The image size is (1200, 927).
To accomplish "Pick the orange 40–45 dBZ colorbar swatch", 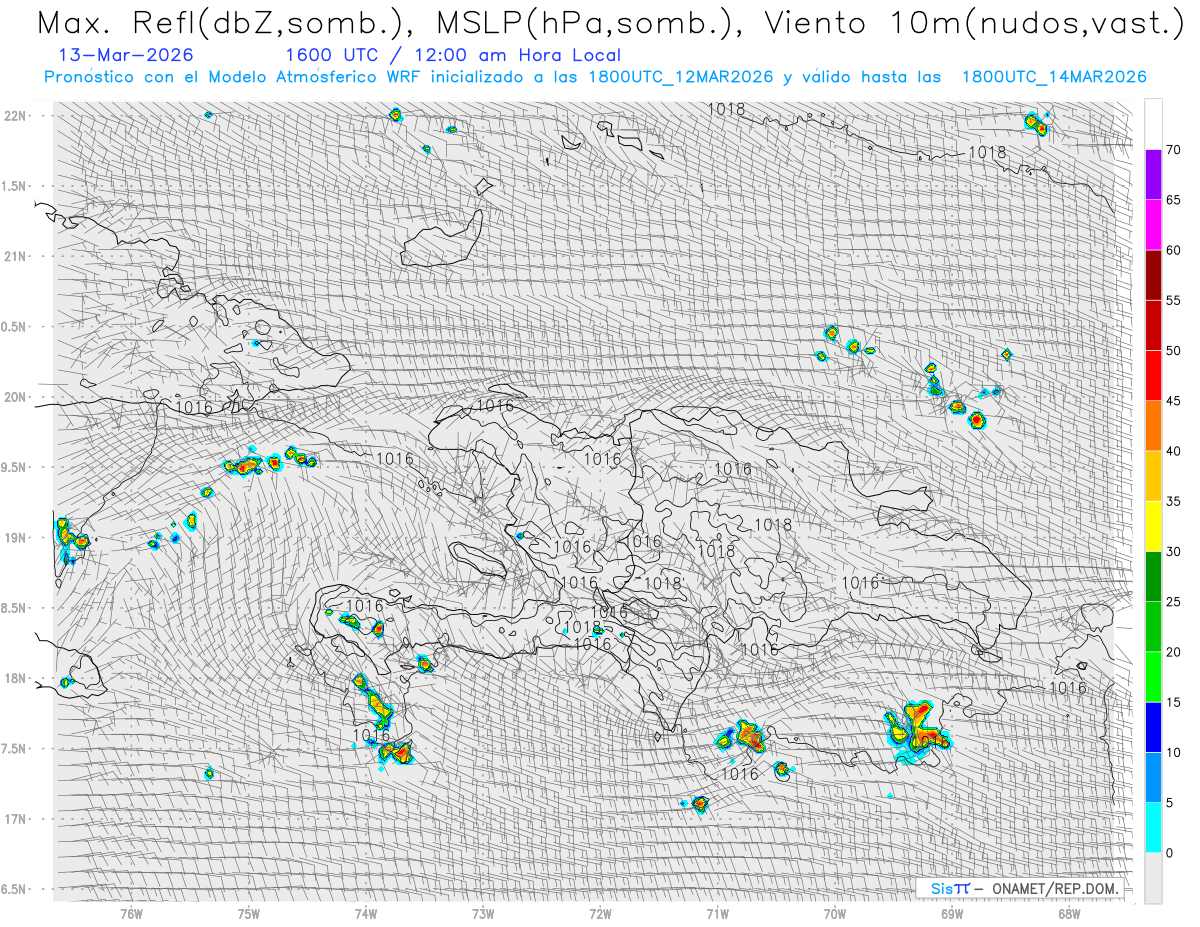I will tap(1153, 426).
